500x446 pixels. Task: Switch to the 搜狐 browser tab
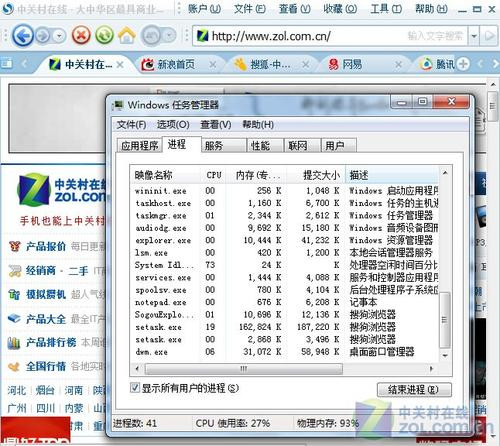coord(267,64)
